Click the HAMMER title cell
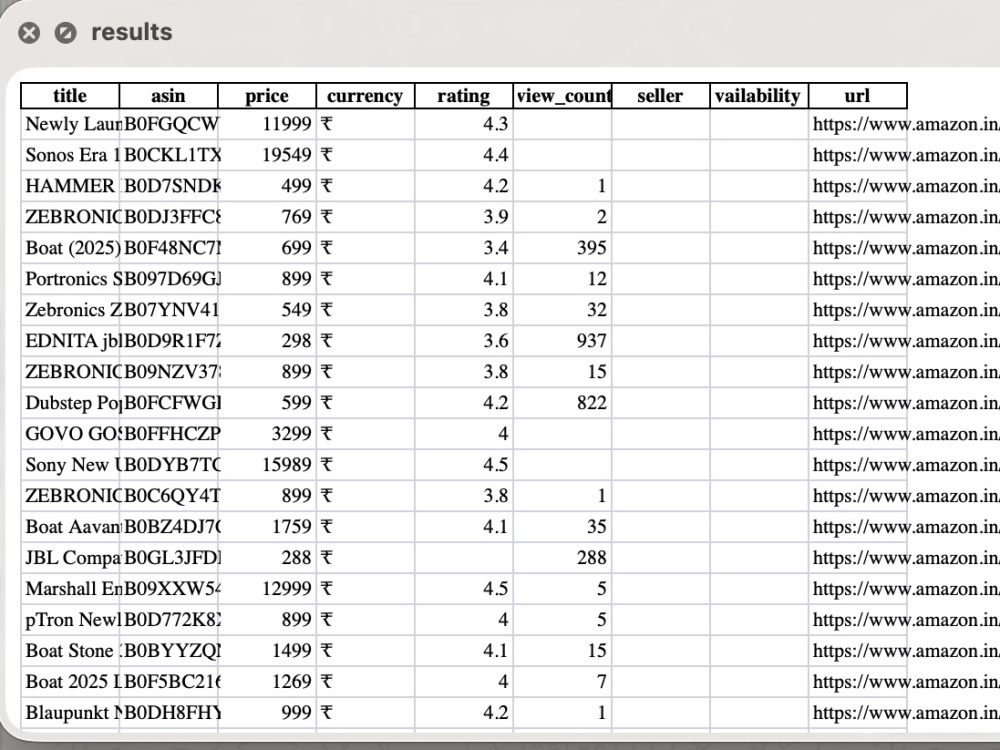 click(x=70, y=186)
